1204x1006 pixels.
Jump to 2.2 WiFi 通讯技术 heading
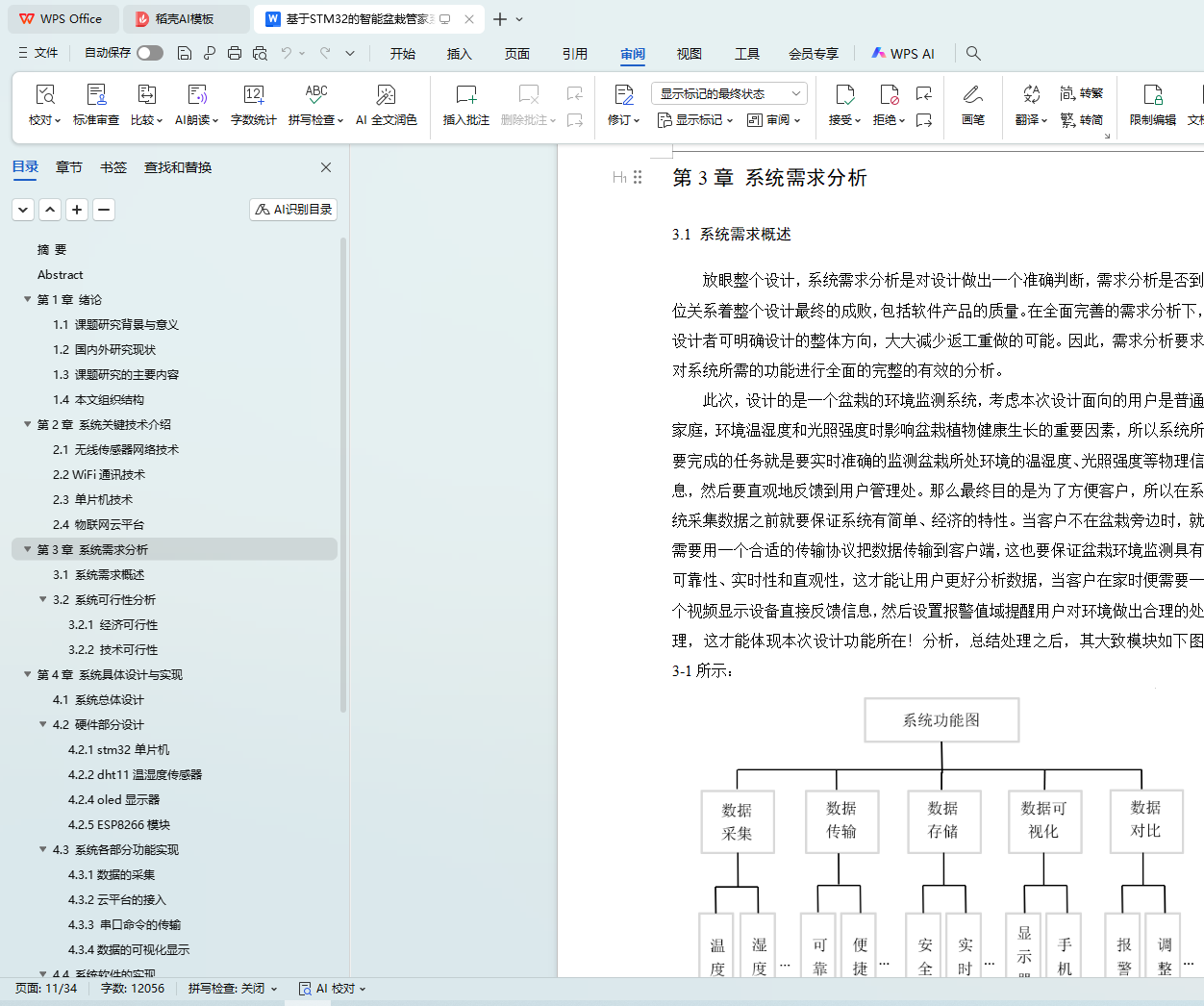coord(99,474)
